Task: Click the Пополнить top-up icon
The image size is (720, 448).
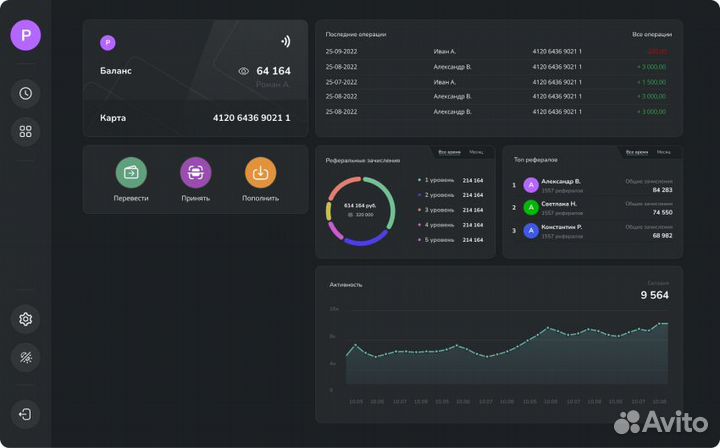Action: pyautogui.click(x=260, y=173)
